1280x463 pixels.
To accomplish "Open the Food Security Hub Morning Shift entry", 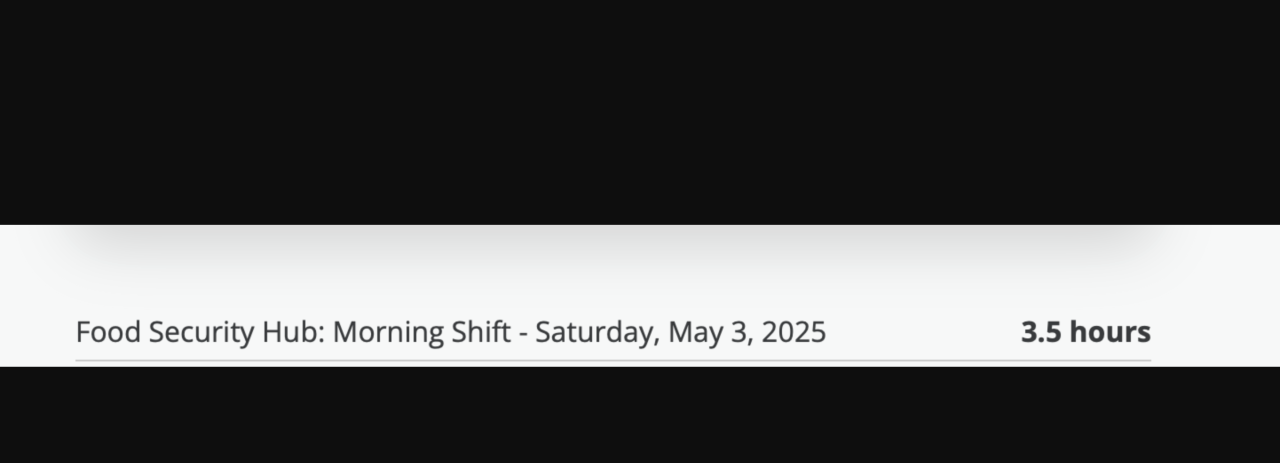I will 450,332.
